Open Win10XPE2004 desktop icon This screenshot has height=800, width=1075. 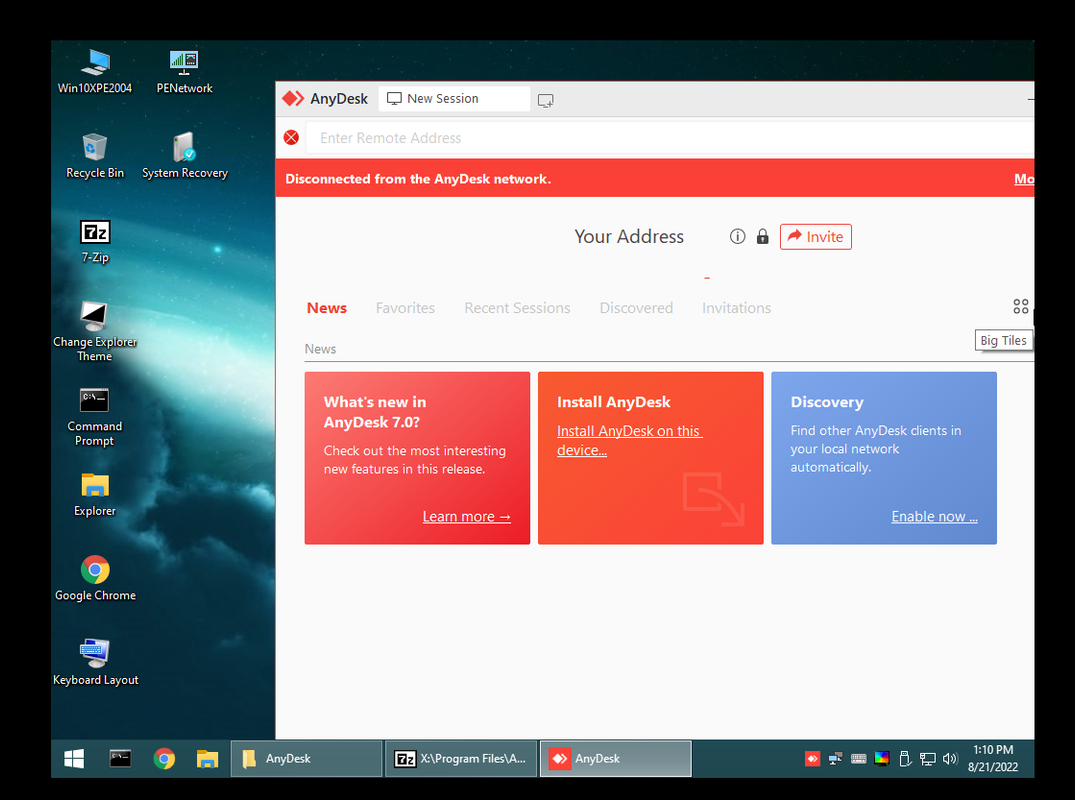[95, 71]
